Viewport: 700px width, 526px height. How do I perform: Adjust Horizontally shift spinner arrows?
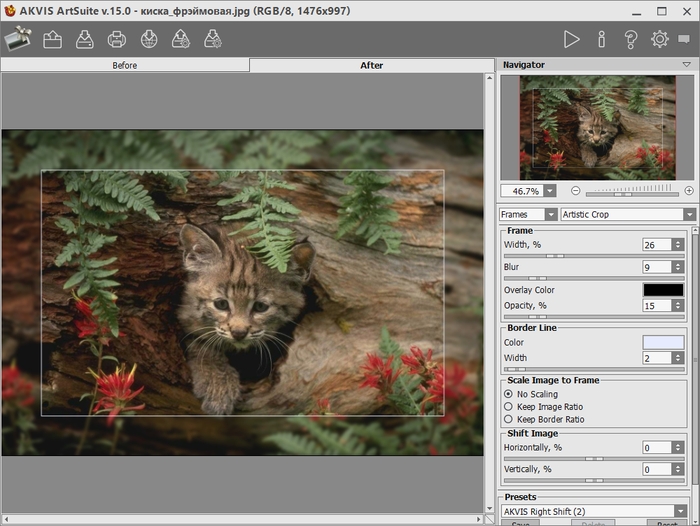[678, 447]
